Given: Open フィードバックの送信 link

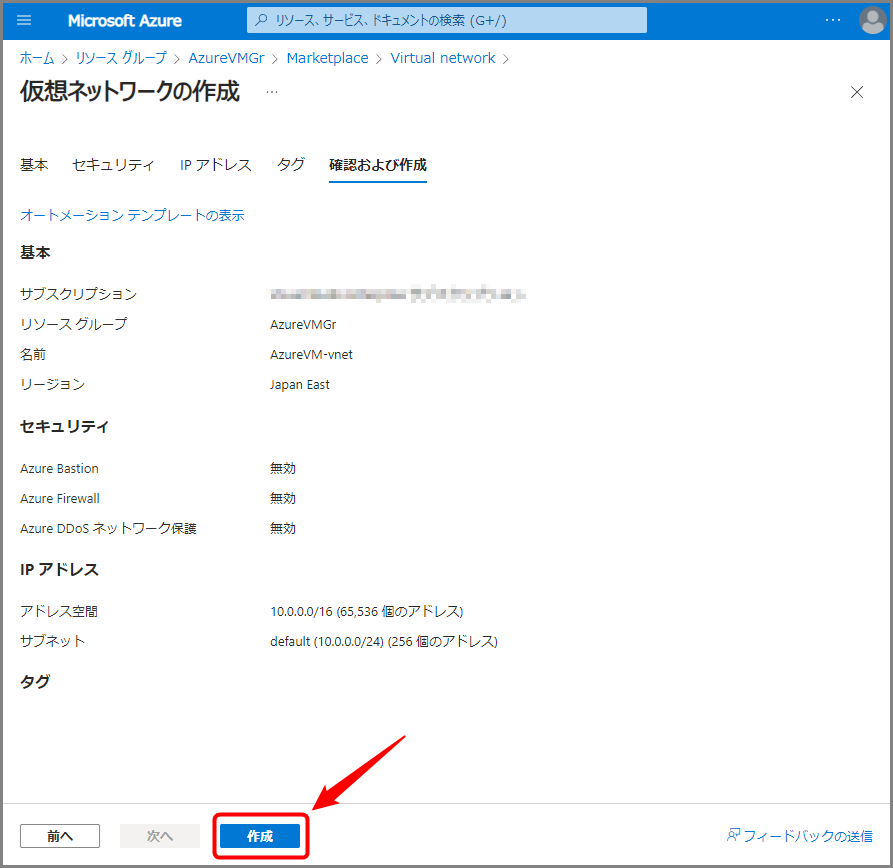Looking at the screenshot, I should [x=799, y=836].
